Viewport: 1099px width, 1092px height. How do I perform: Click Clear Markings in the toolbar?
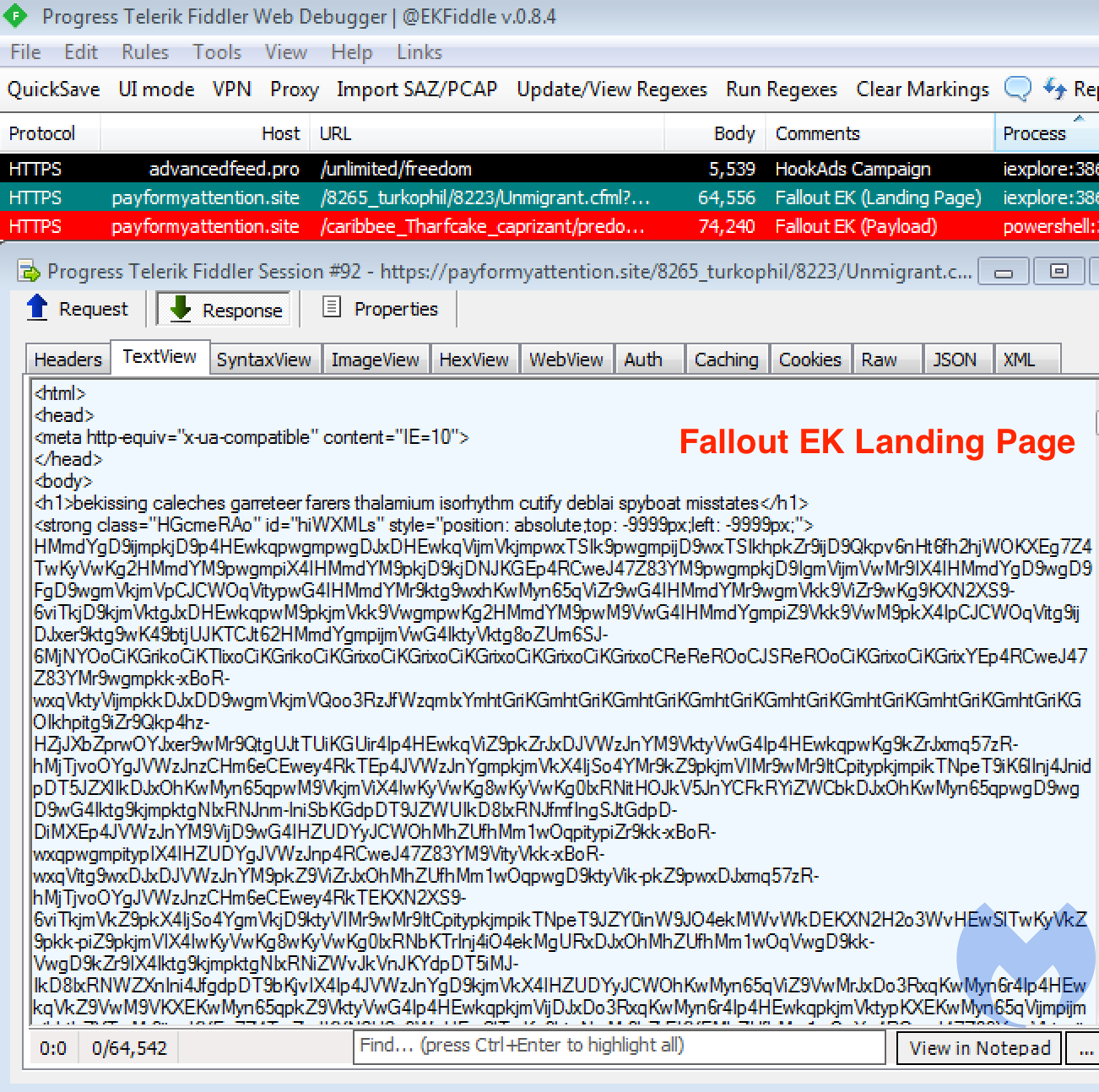click(922, 89)
